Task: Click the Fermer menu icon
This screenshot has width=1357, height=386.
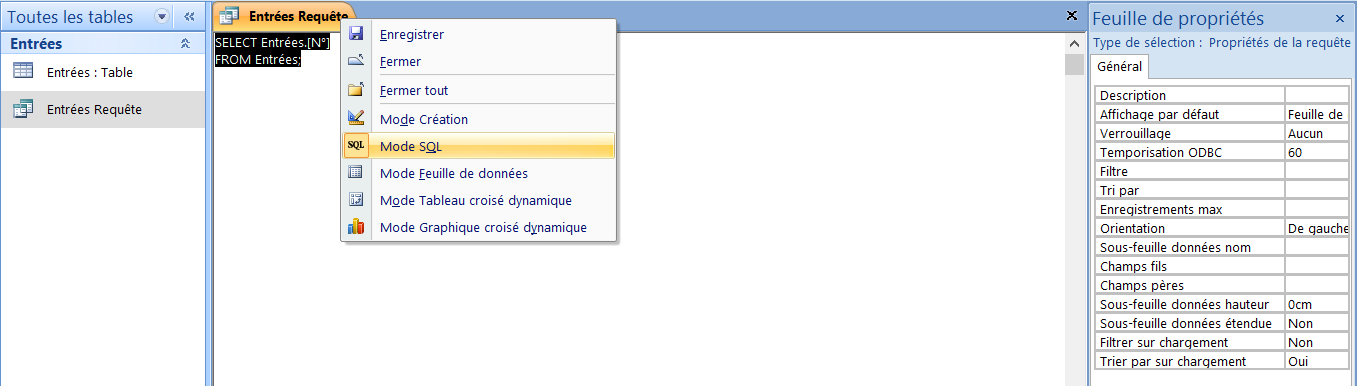Action: pos(356,61)
